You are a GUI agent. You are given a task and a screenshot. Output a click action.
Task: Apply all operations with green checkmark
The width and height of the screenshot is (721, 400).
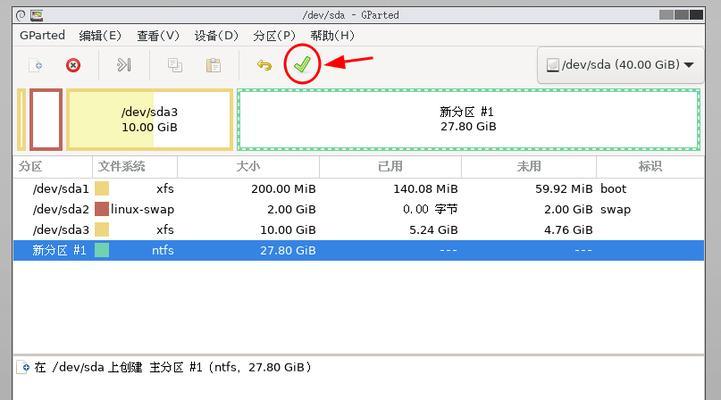click(302, 64)
